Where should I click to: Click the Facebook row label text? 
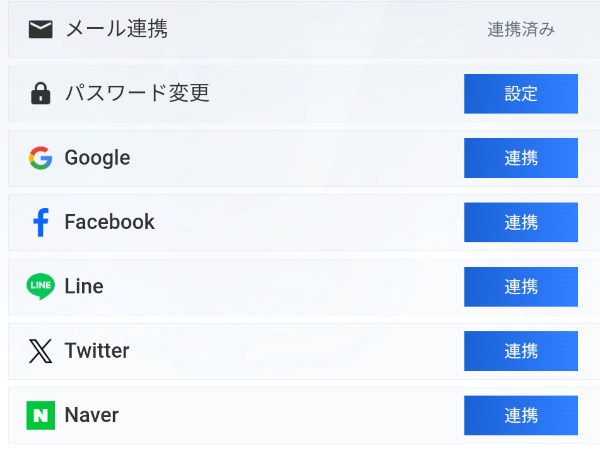[109, 222]
